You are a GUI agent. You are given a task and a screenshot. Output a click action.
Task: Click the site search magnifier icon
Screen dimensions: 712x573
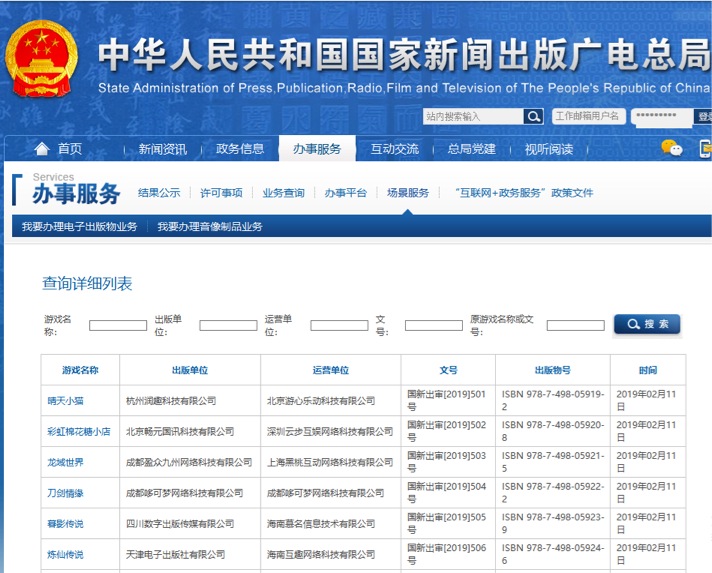533,117
